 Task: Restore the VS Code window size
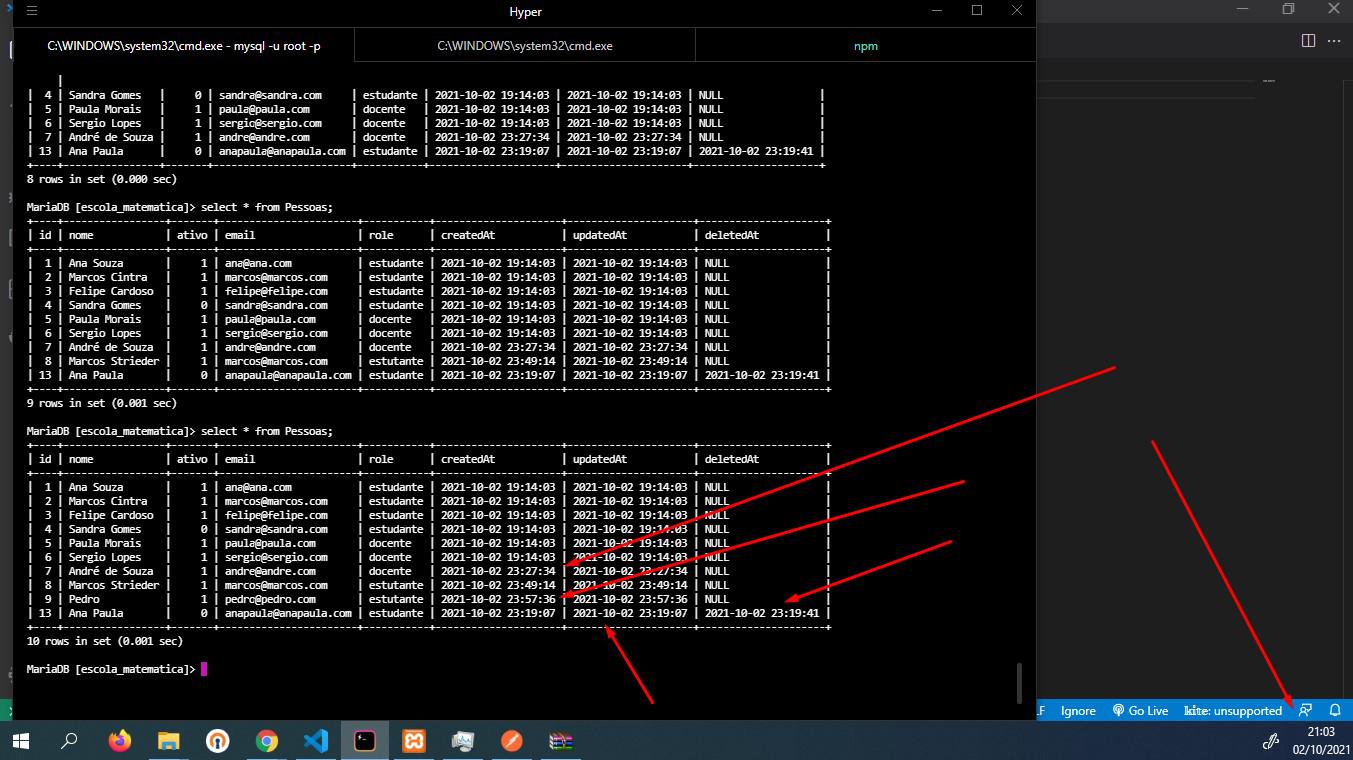[x=1288, y=9]
